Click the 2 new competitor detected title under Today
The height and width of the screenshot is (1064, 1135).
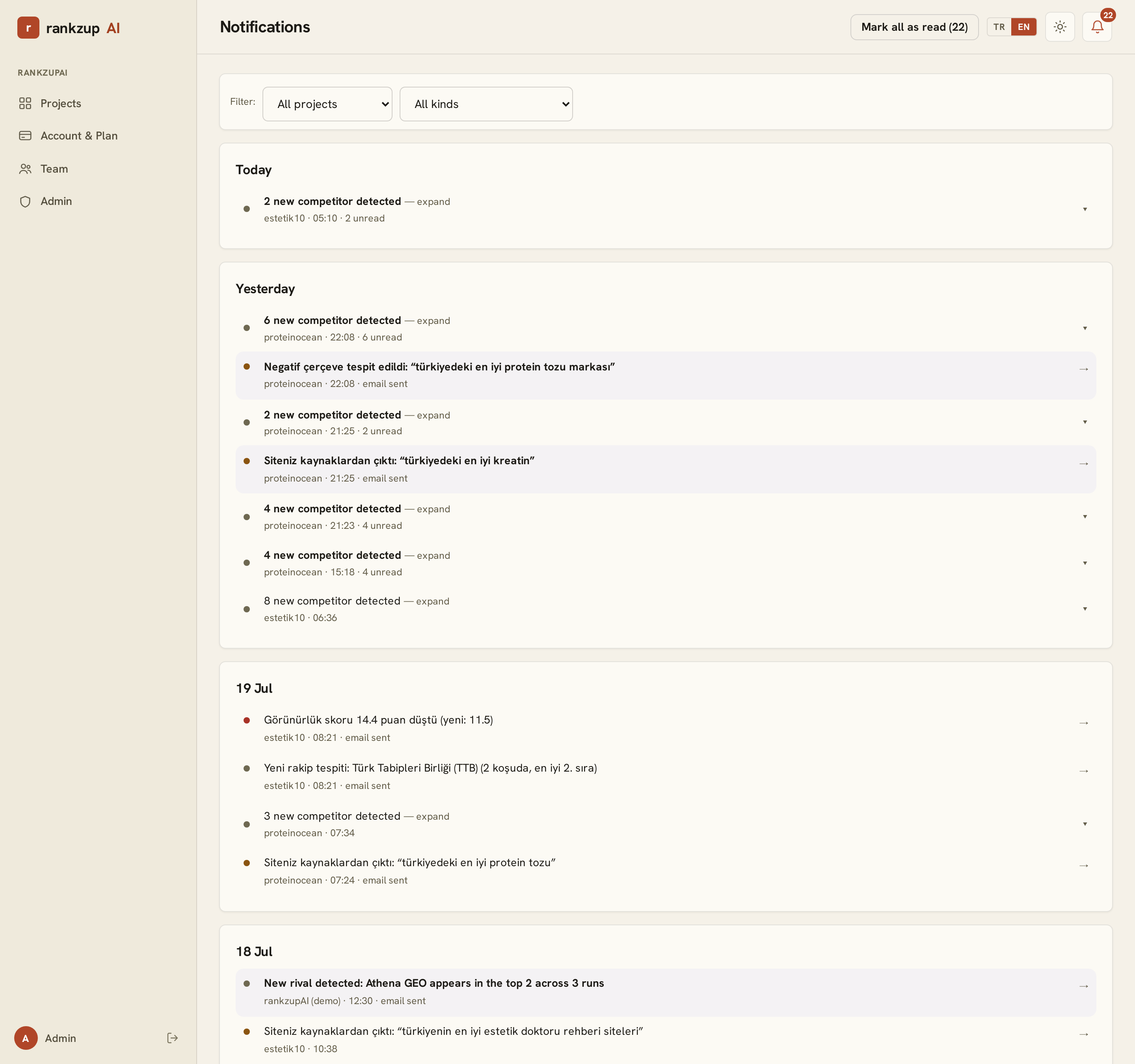click(332, 201)
